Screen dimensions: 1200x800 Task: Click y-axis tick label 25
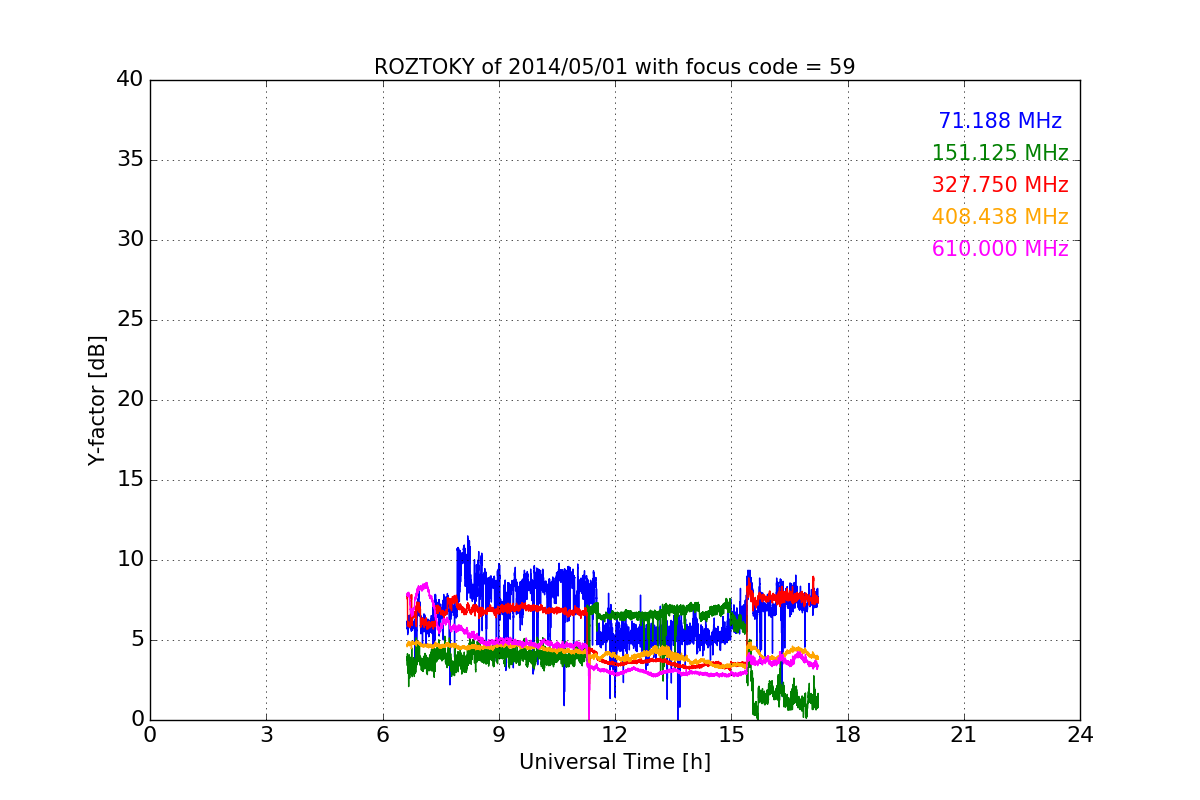tap(130, 320)
